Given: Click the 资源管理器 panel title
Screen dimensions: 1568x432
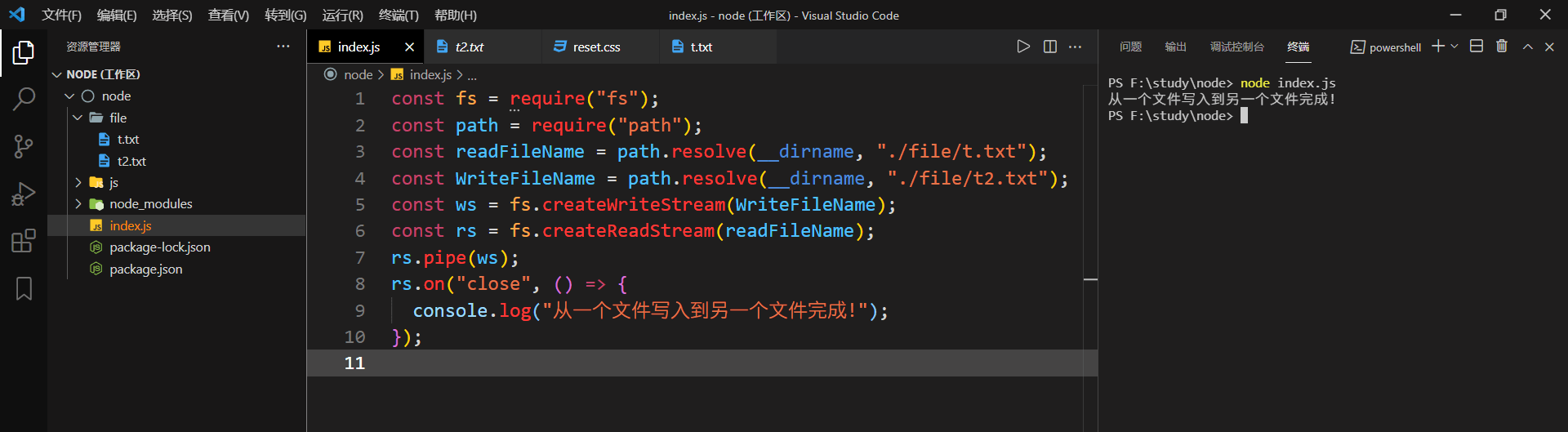Looking at the screenshot, I should click(93, 47).
